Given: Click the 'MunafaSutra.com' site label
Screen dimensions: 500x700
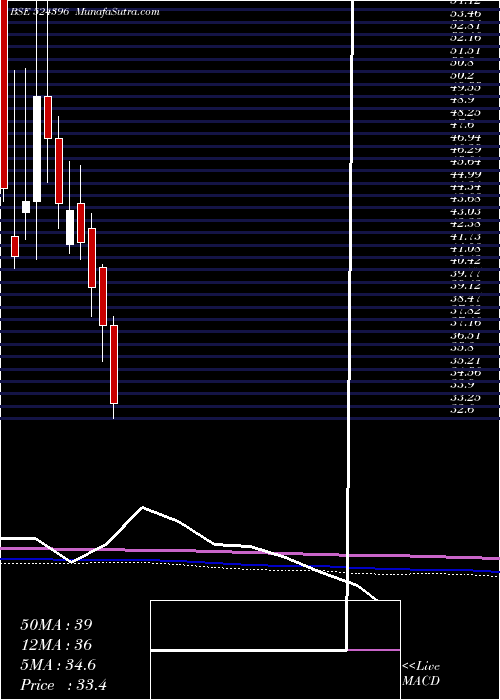Looking at the screenshot, I should pyautogui.click(x=117, y=12).
